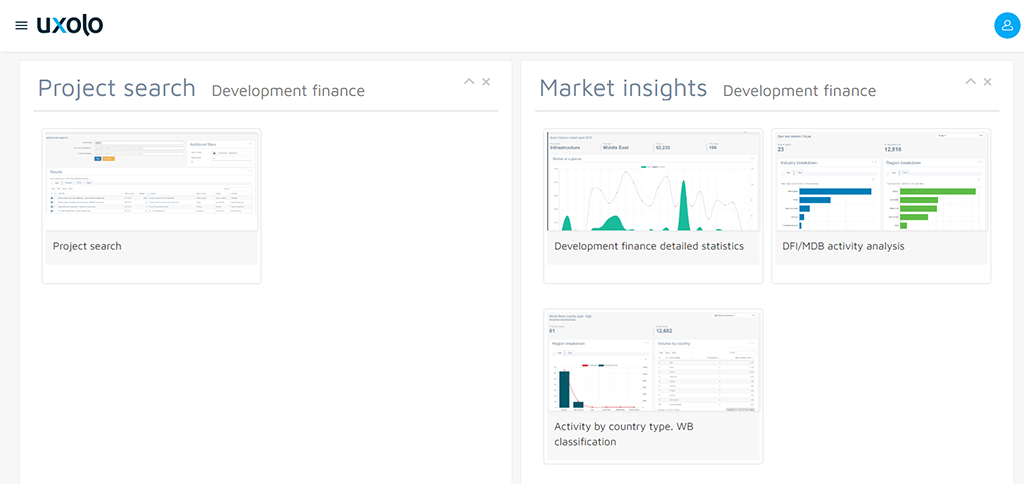Select Development finance detailed statistics title
The width and height of the screenshot is (1024, 500).
(x=649, y=246)
